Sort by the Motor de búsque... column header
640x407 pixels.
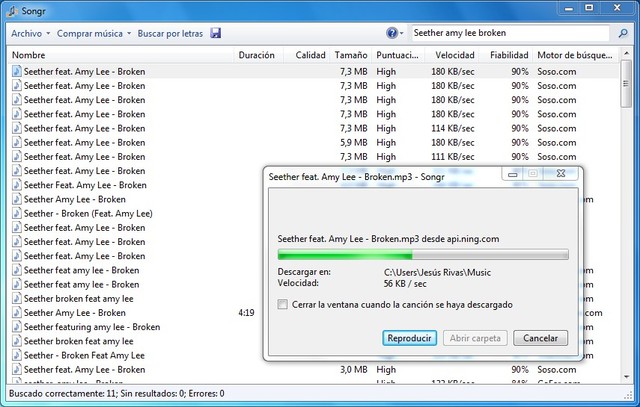[x=575, y=55]
